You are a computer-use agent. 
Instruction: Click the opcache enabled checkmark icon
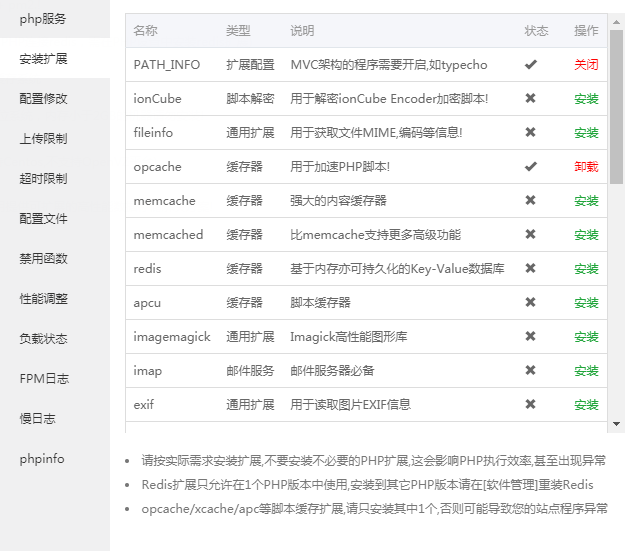[x=530, y=166]
